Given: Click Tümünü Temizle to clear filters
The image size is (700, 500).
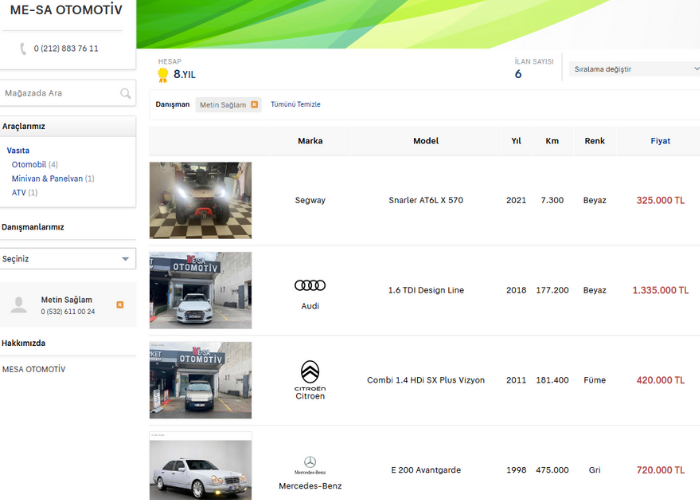Looking at the screenshot, I should point(295,105).
